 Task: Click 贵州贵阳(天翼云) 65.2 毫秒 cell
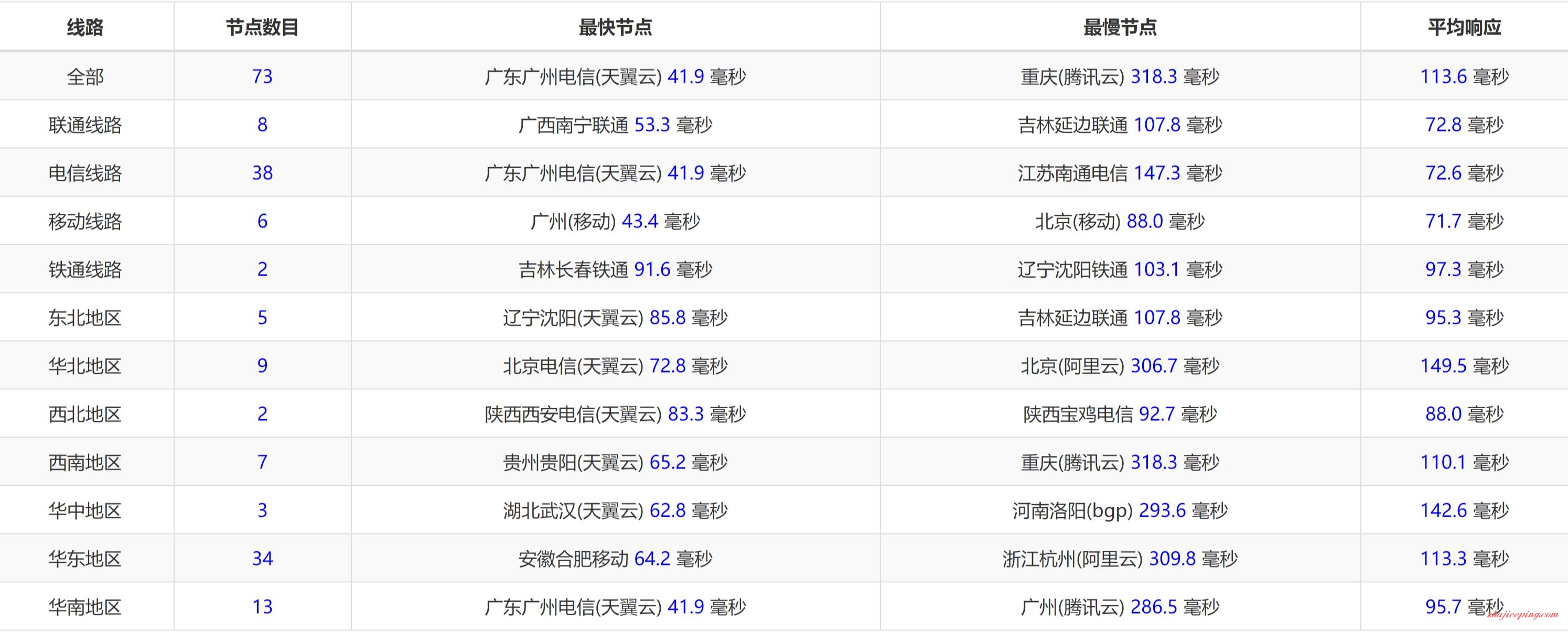tap(615, 462)
